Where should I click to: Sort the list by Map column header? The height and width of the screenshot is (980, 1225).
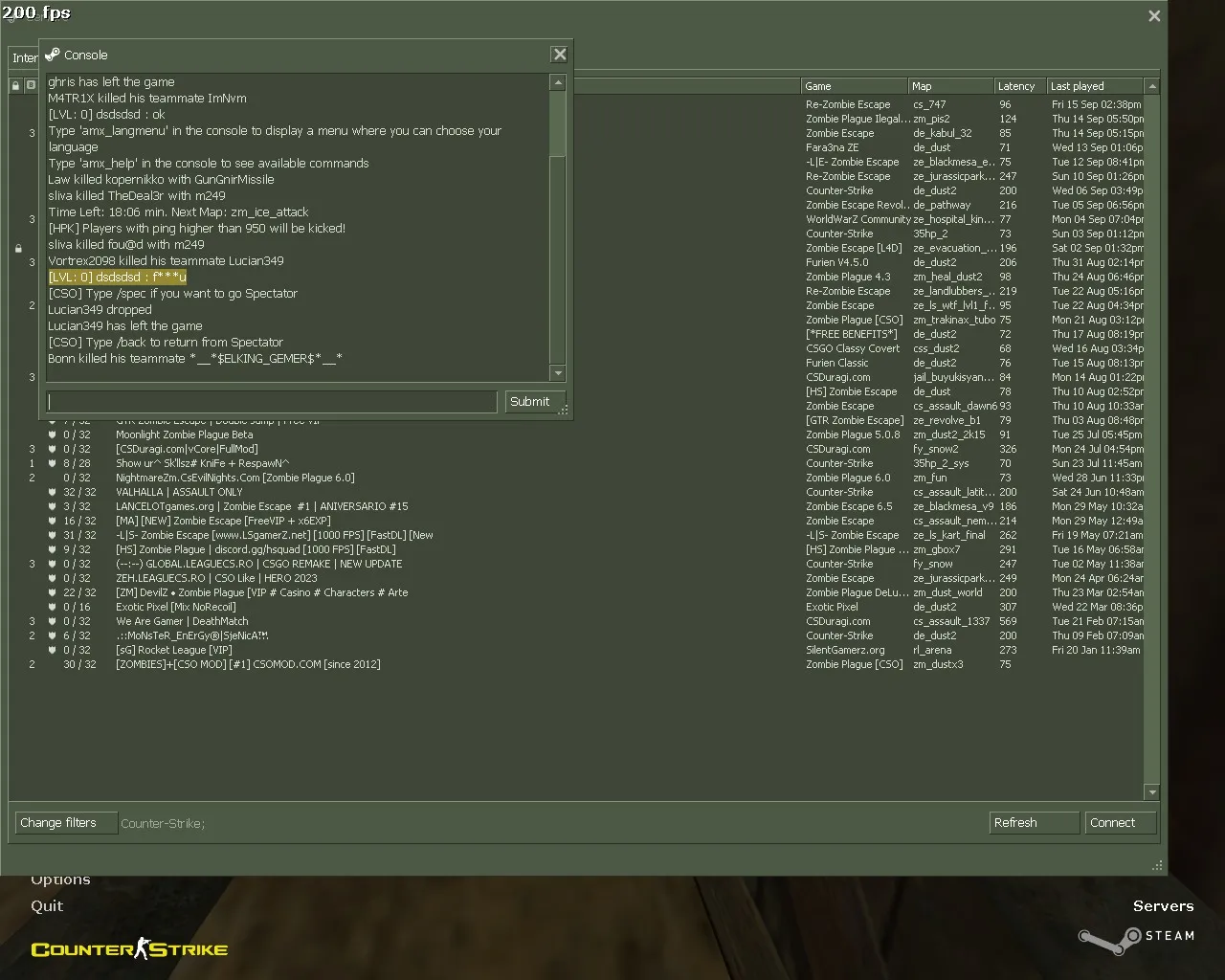click(x=951, y=86)
